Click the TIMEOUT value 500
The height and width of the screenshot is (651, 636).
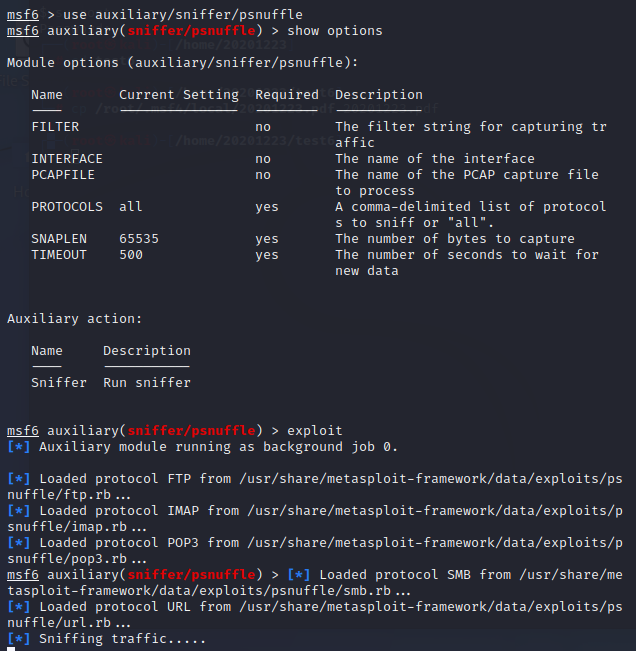[x=131, y=255]
